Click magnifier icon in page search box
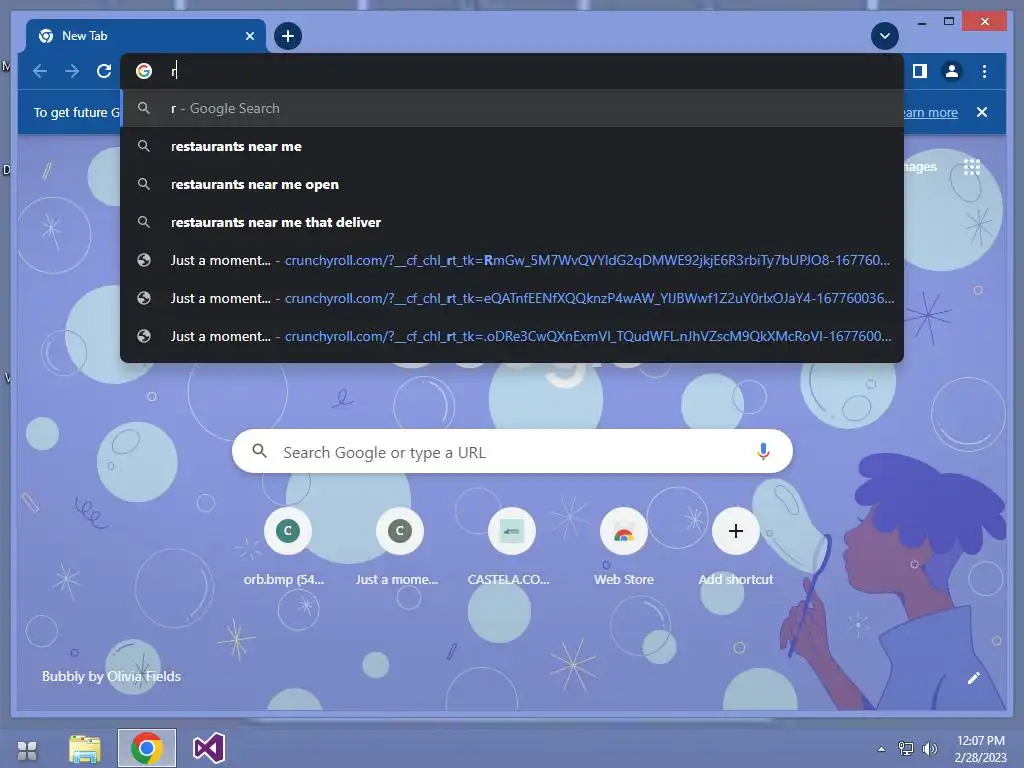 point(259,451)
